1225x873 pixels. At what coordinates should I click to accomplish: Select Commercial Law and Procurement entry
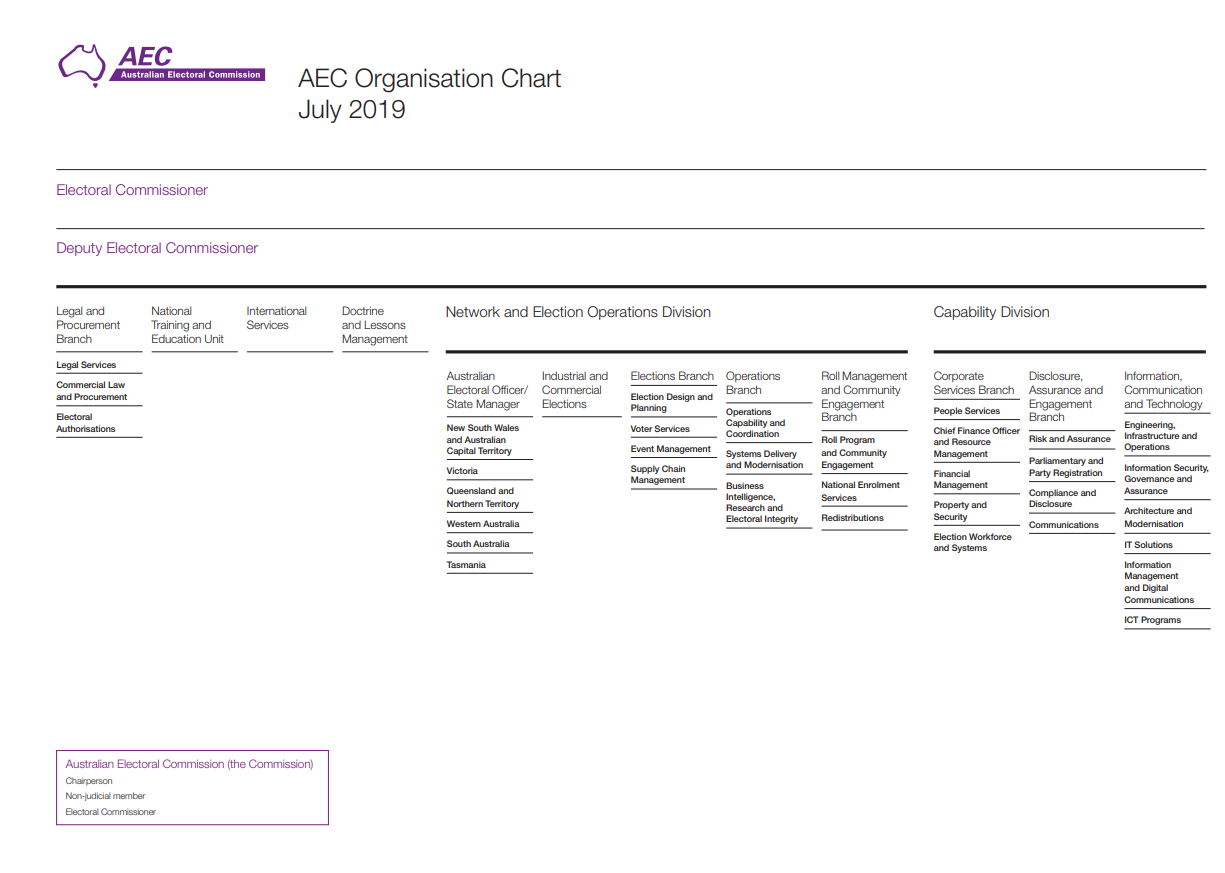(91, 391)
